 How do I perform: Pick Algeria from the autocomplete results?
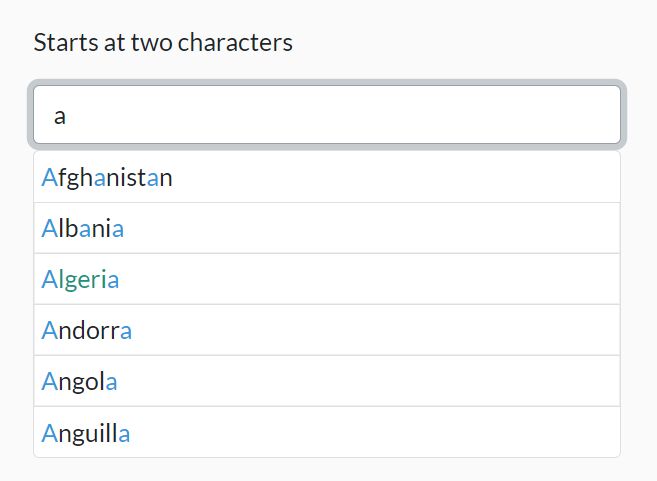[81, 280]
